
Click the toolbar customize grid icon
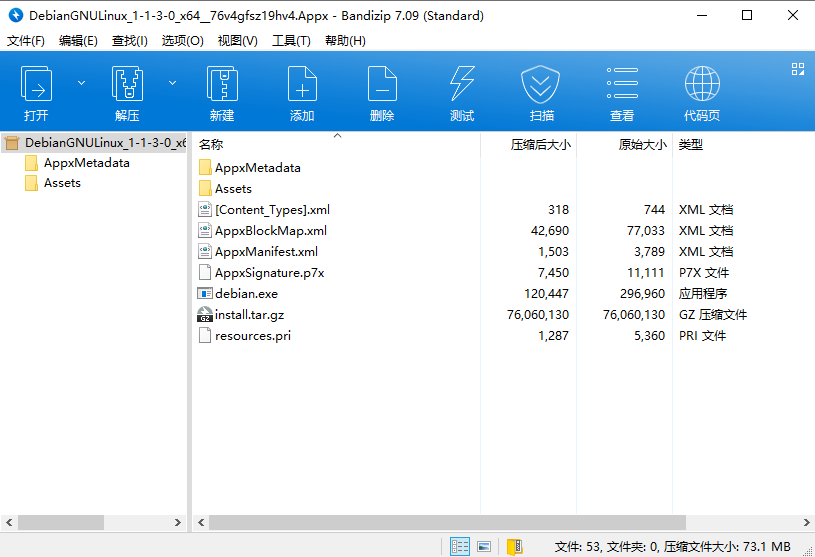click(798, 69)
